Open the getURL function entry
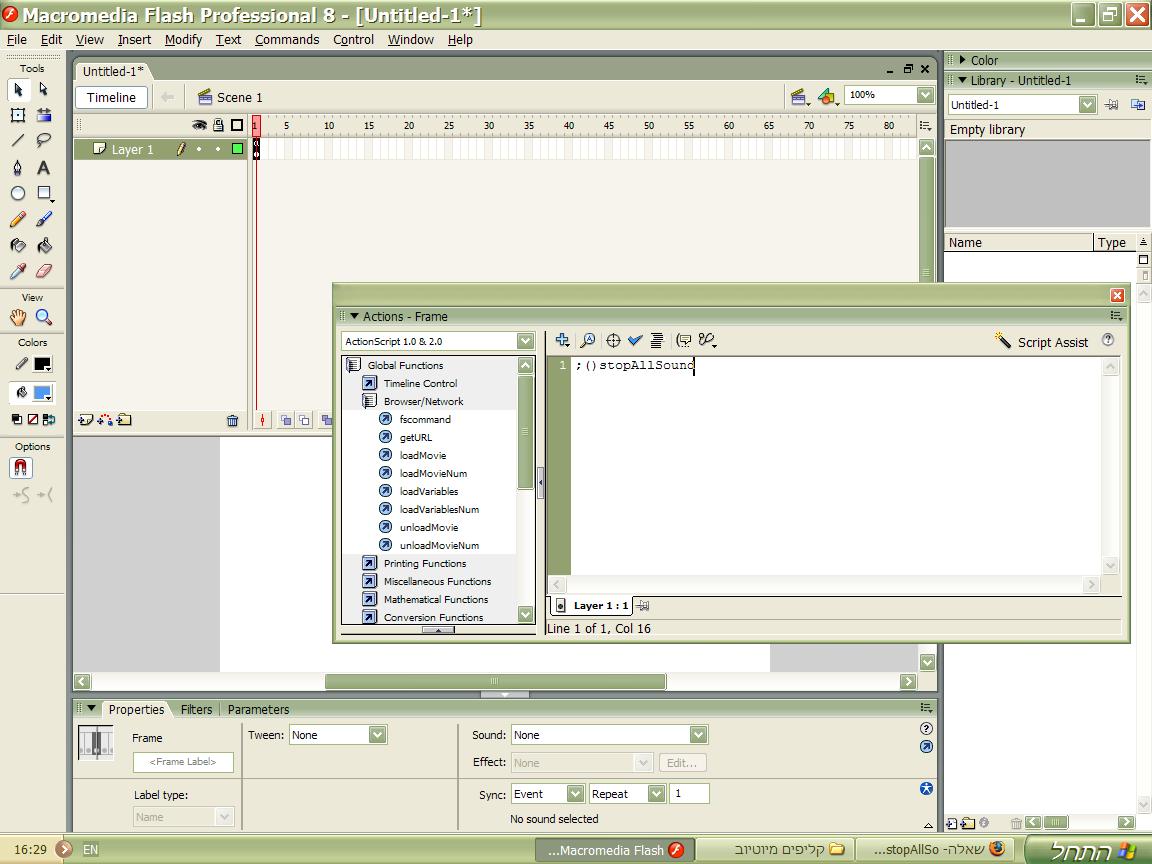This screenshot has height=864, width=1152. click(x=415, y=437)
